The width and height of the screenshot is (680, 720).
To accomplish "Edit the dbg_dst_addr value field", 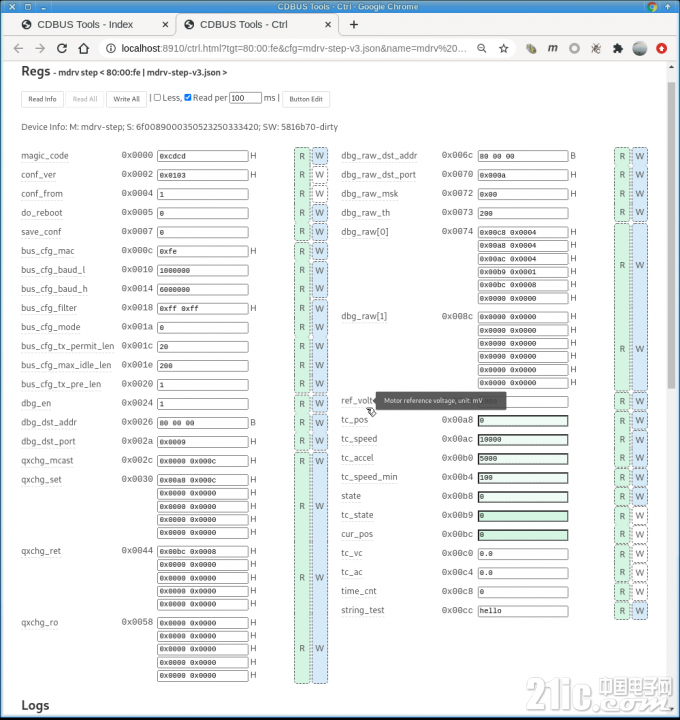I will tap(202, 422).
